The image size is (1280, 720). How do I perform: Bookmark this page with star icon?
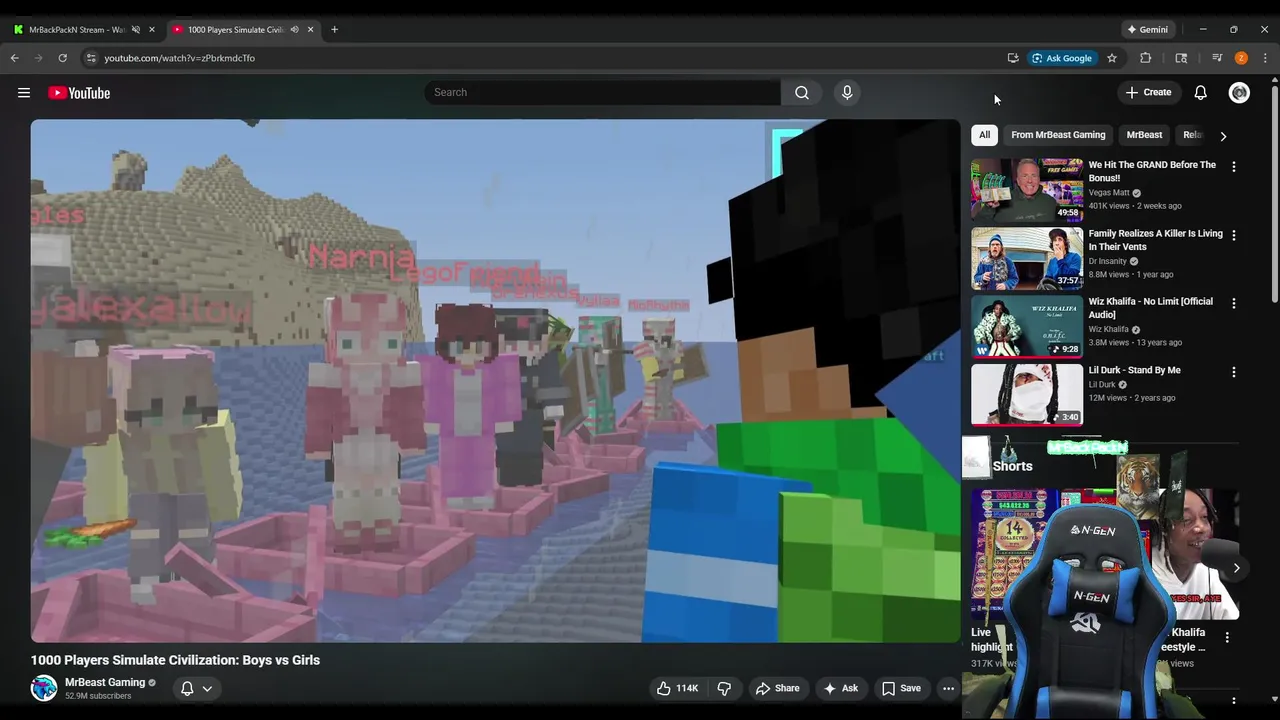click(1111, 58)
